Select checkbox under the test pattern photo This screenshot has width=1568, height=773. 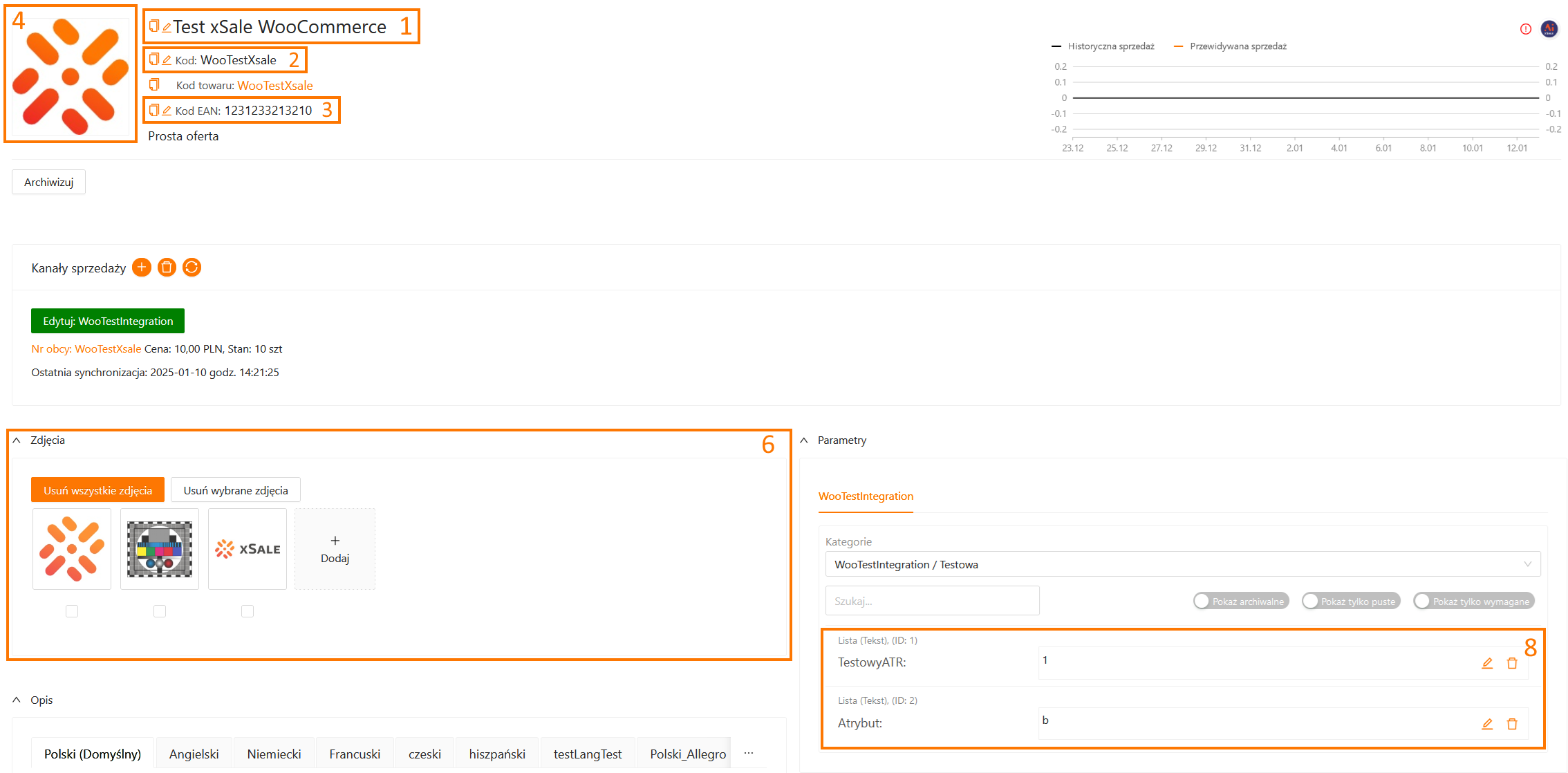click(x=160, y=611)
